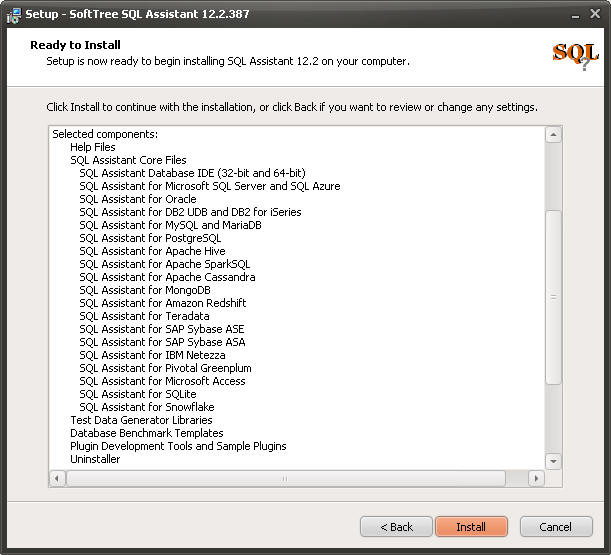Click 'Database Benchmark Templates'
This screenshot has width=611, height=555.
(x=147, y=433)
